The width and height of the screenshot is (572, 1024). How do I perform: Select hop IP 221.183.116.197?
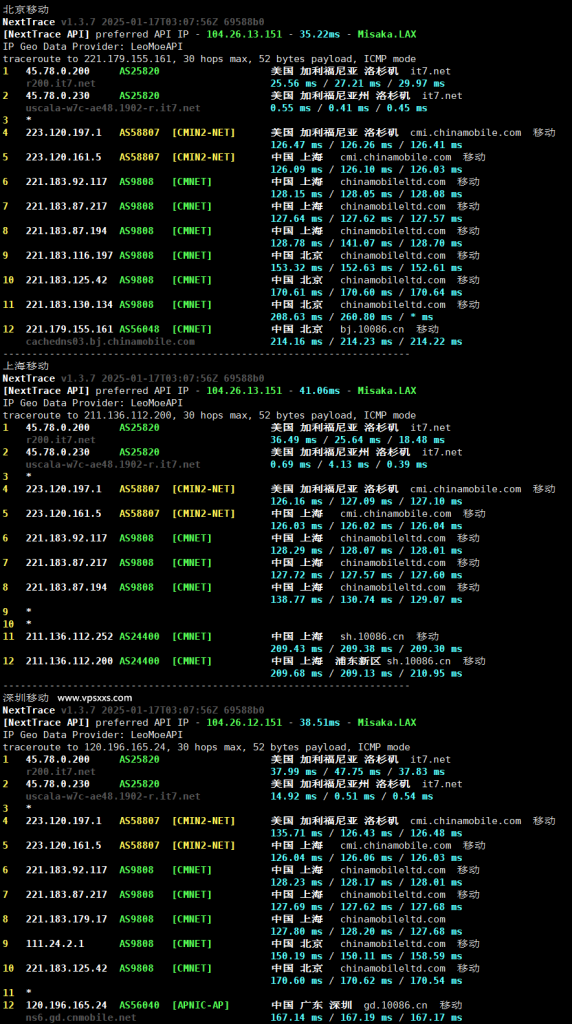coord(69,255)
